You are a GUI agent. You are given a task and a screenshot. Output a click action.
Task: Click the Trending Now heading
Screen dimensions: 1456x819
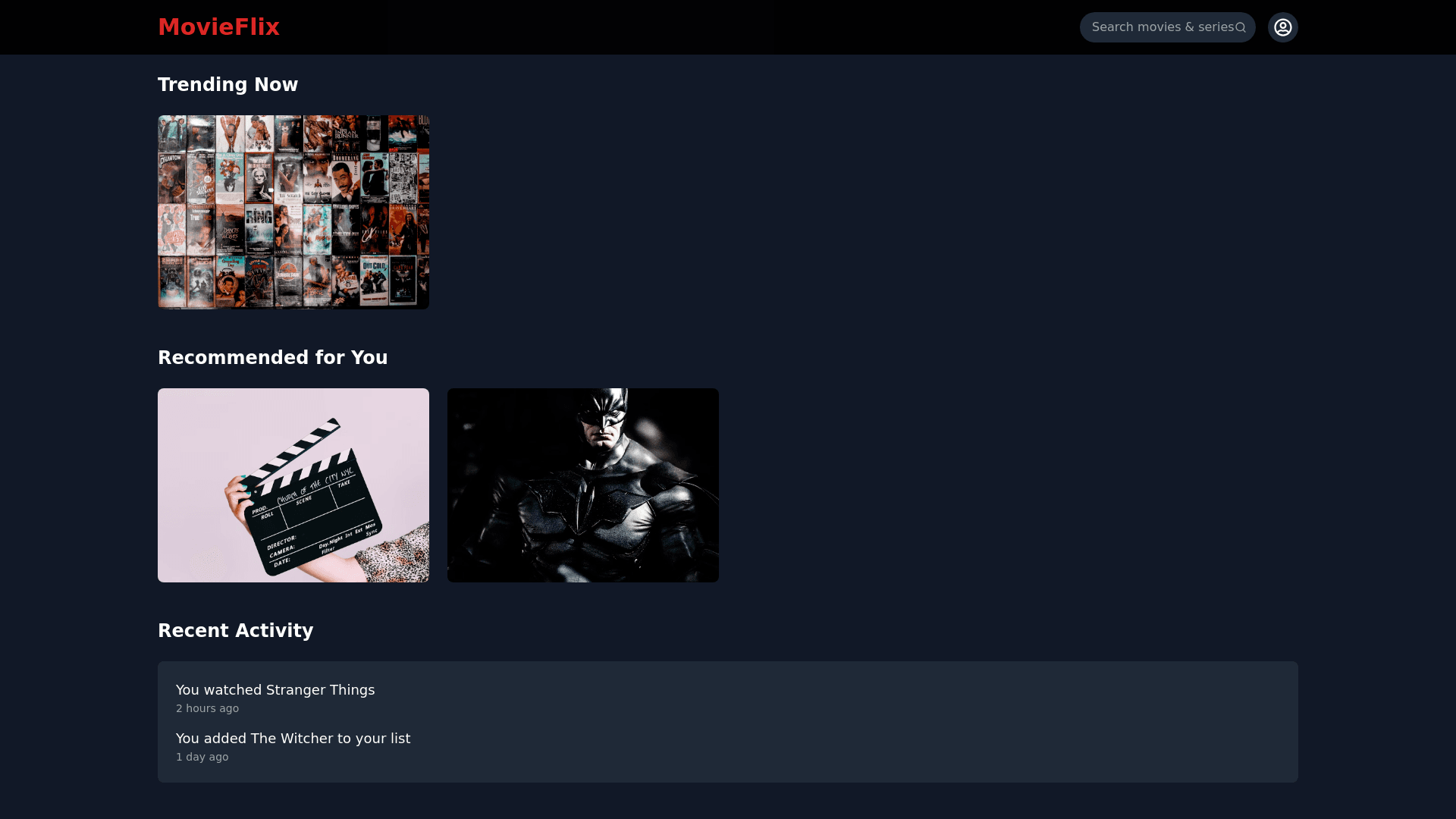(227, 85)
